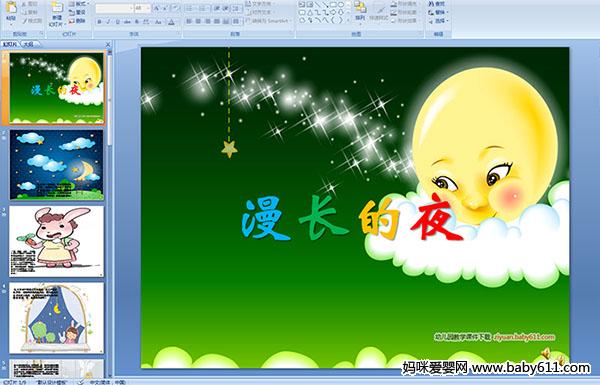Select the rabbit slide thumbnail
This screenshot has height=385, width=600.
(56, 241)
